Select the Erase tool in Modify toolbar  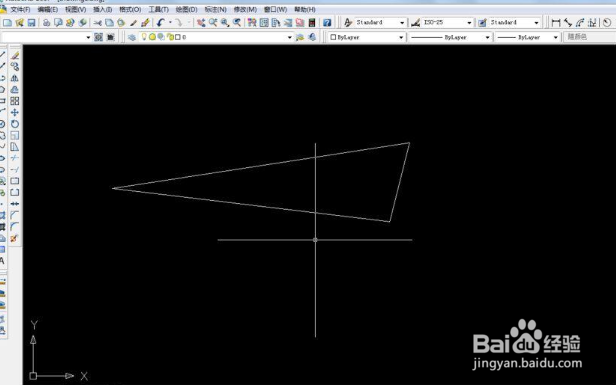point(15,55)
